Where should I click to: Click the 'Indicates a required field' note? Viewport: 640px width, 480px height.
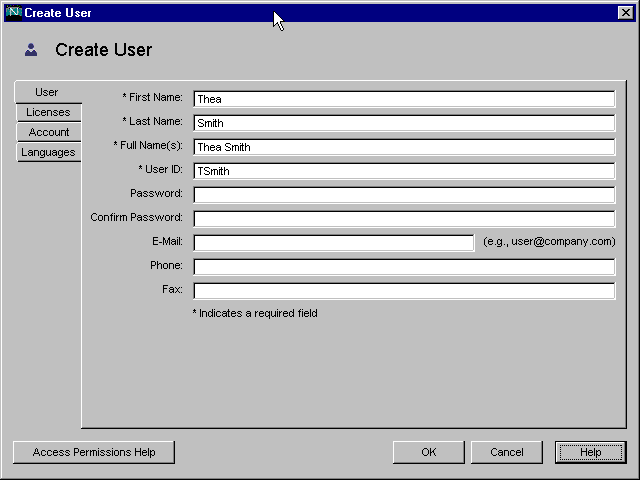(255, 313)
